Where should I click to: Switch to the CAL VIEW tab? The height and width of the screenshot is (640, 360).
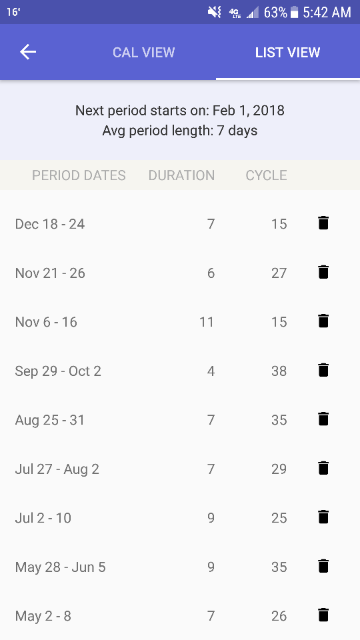click(144, 52)
